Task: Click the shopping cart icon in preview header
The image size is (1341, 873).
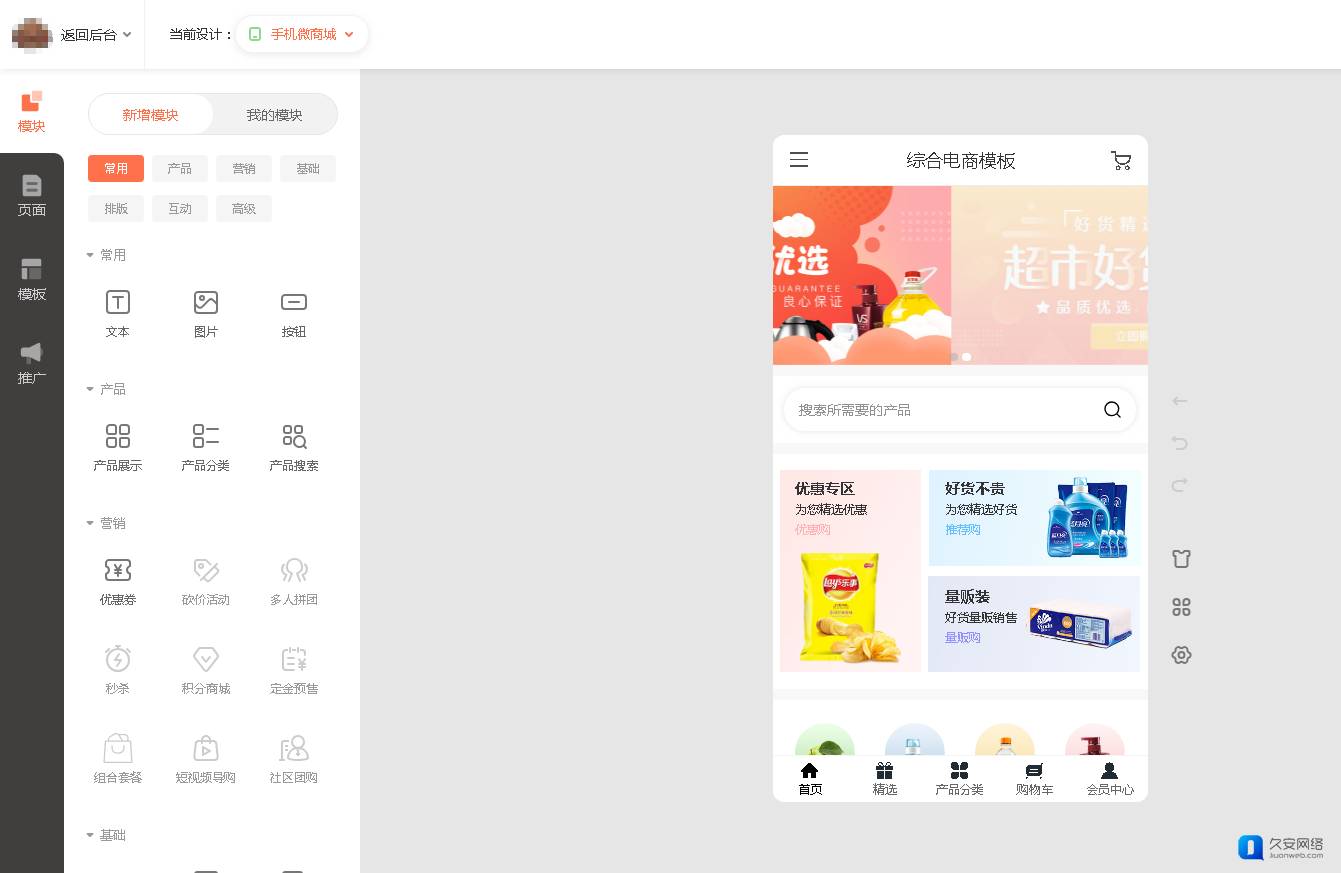Action: (1121, 161)
